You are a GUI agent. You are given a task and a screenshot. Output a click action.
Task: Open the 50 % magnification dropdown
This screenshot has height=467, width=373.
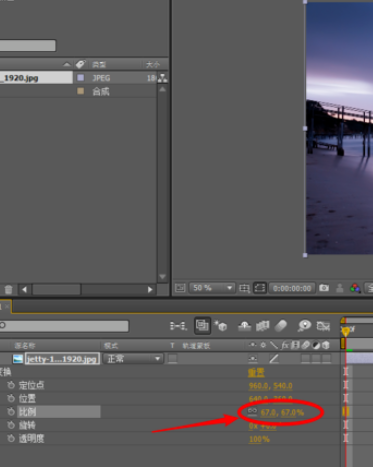(212, 288)
